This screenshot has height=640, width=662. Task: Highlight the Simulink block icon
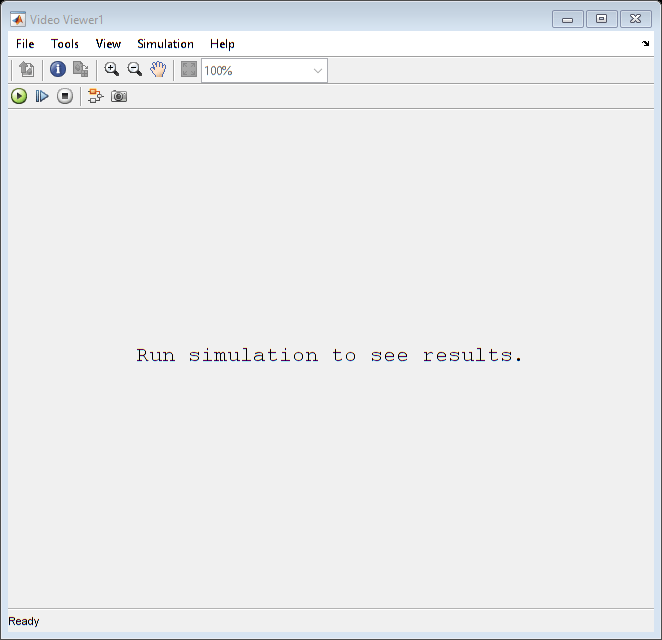pos(95,96)
